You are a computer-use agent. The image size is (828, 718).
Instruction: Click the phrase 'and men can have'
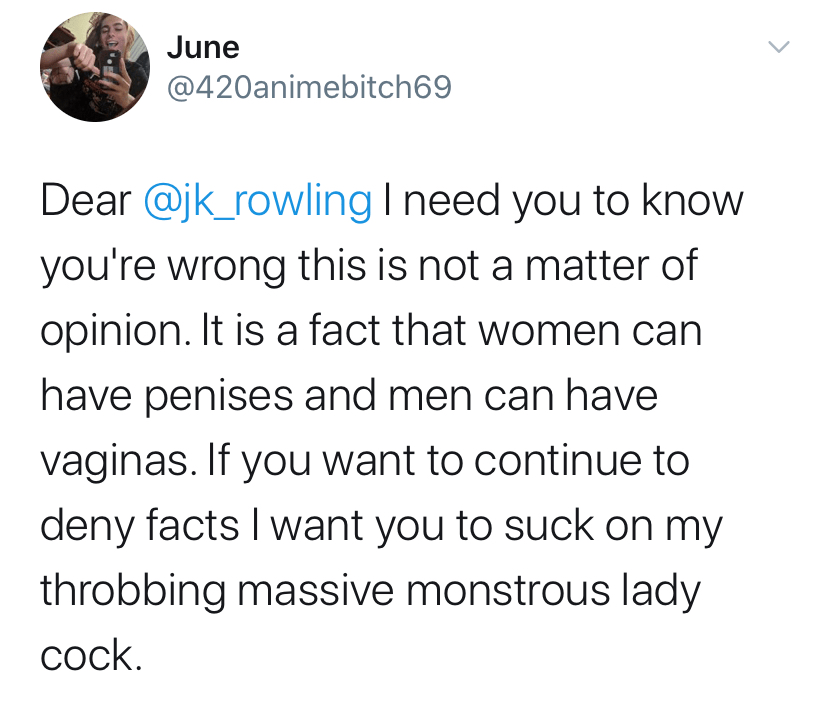point(480,396)
